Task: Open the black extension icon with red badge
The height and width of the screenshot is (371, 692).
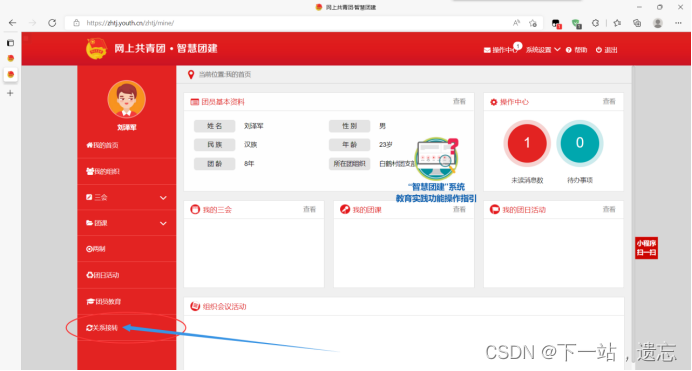Action: pyautogui.click(x=556, y=23)
